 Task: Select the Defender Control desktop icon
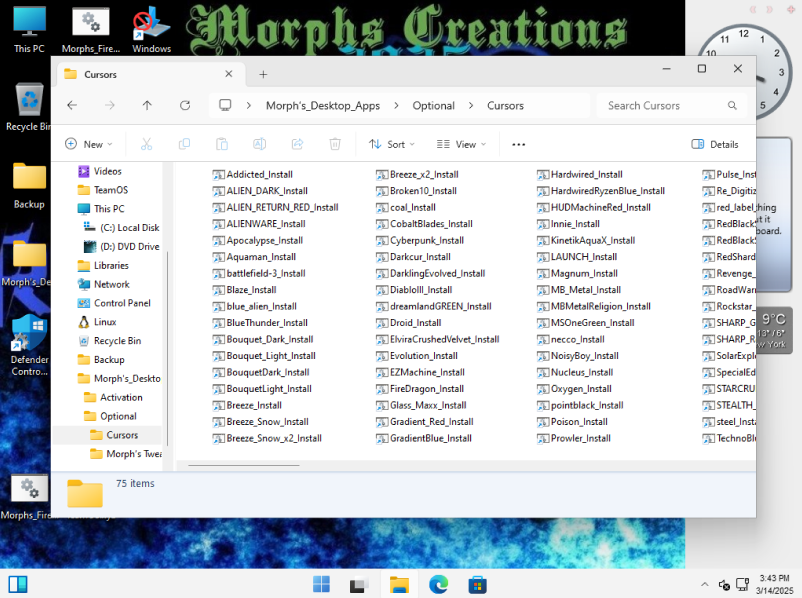30,345
